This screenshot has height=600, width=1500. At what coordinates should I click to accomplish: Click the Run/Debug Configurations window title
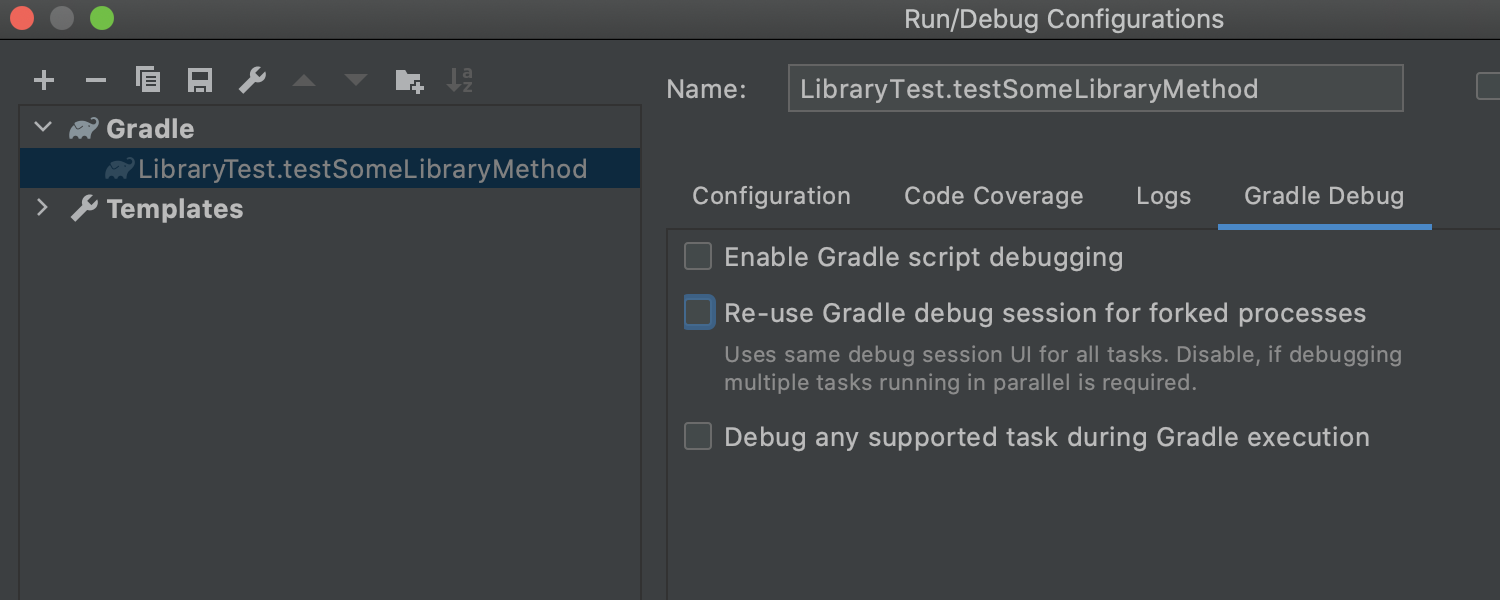pos(1064,19)
